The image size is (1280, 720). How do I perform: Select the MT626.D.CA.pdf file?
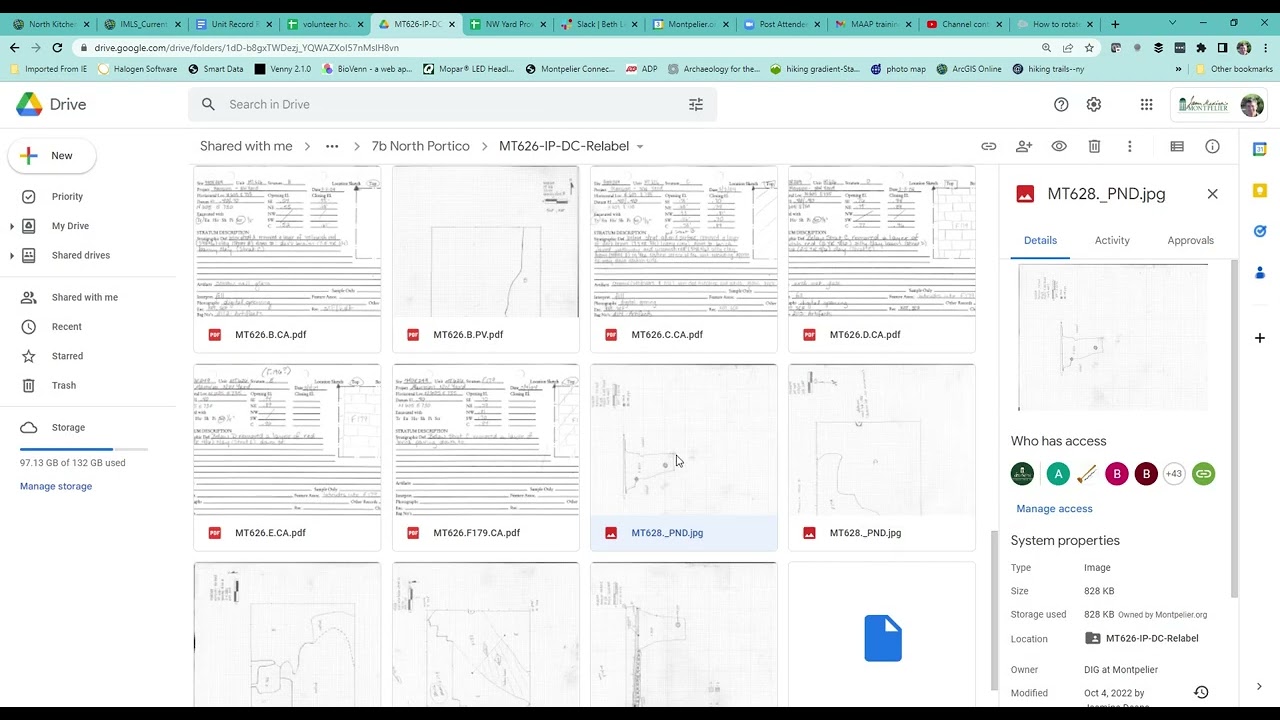point(881,259)
